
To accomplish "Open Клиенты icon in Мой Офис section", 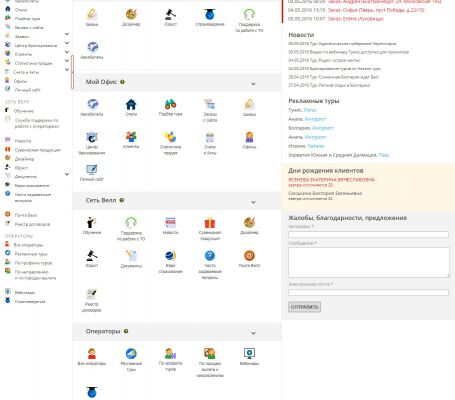I will pos(131,137).
